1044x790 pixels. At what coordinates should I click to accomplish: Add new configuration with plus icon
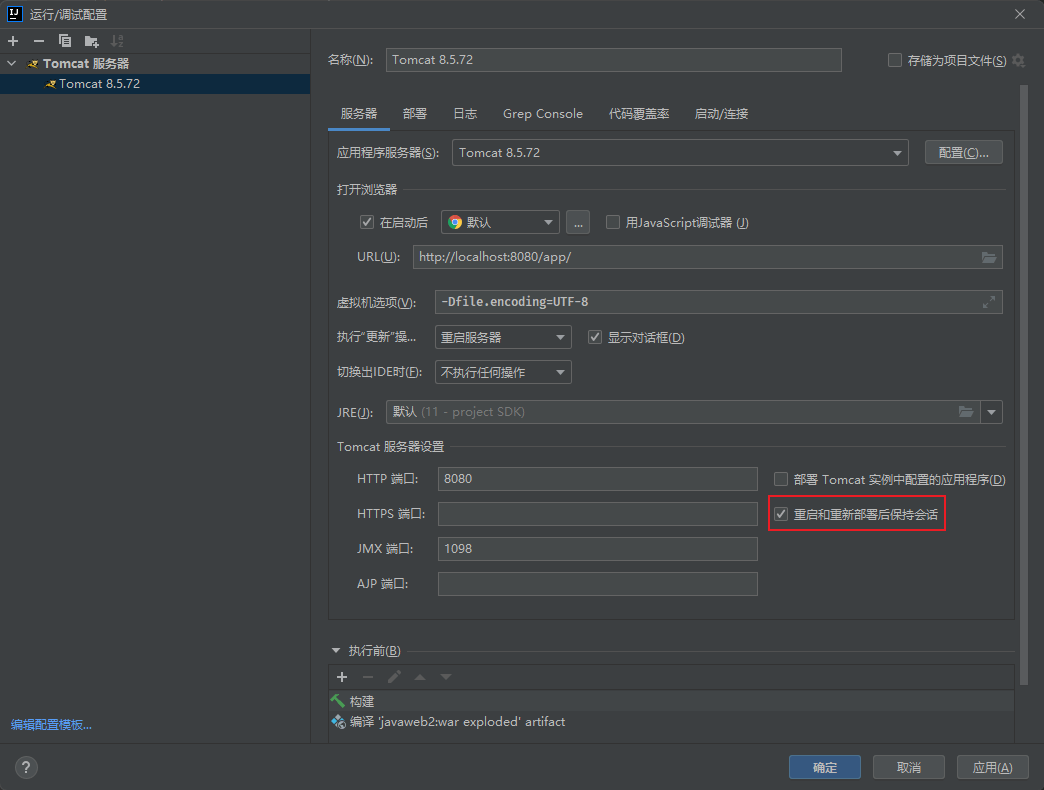click(x=13, y=41)
